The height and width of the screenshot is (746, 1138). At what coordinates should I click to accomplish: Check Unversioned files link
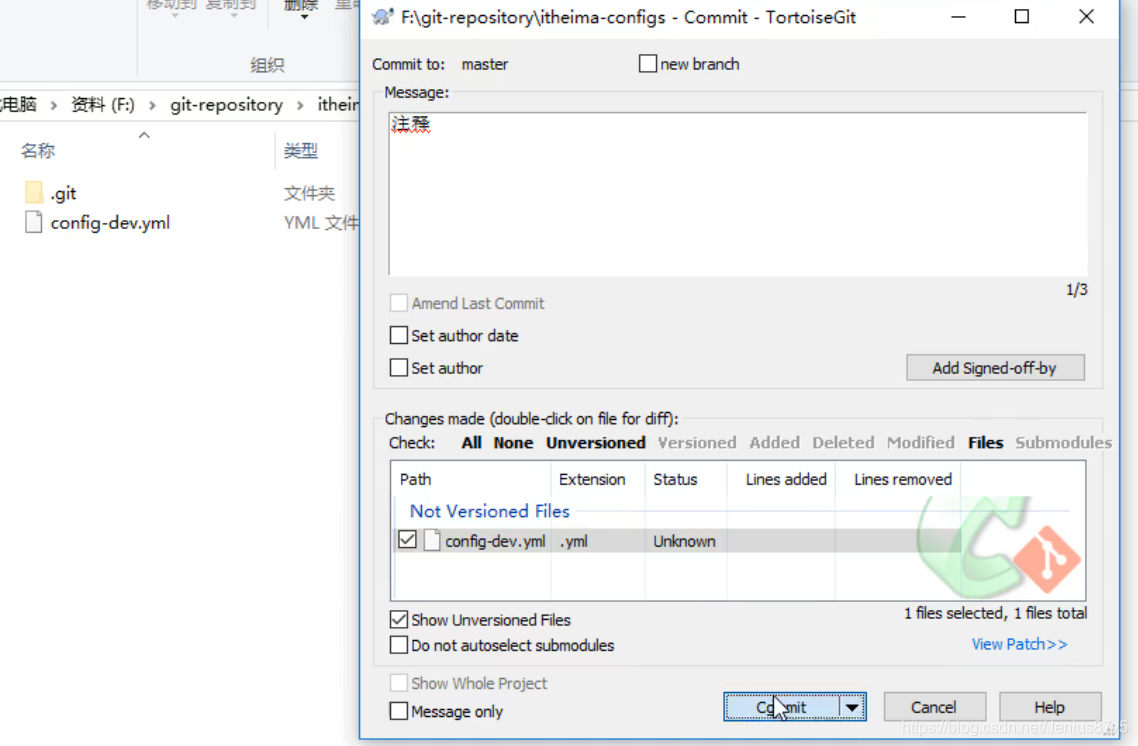(596, 443)
